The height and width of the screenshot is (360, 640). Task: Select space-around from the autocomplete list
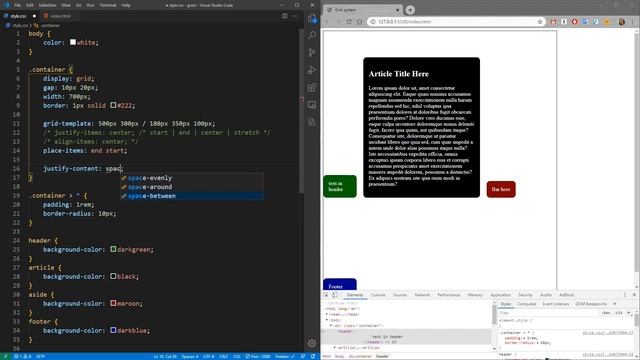192,187
